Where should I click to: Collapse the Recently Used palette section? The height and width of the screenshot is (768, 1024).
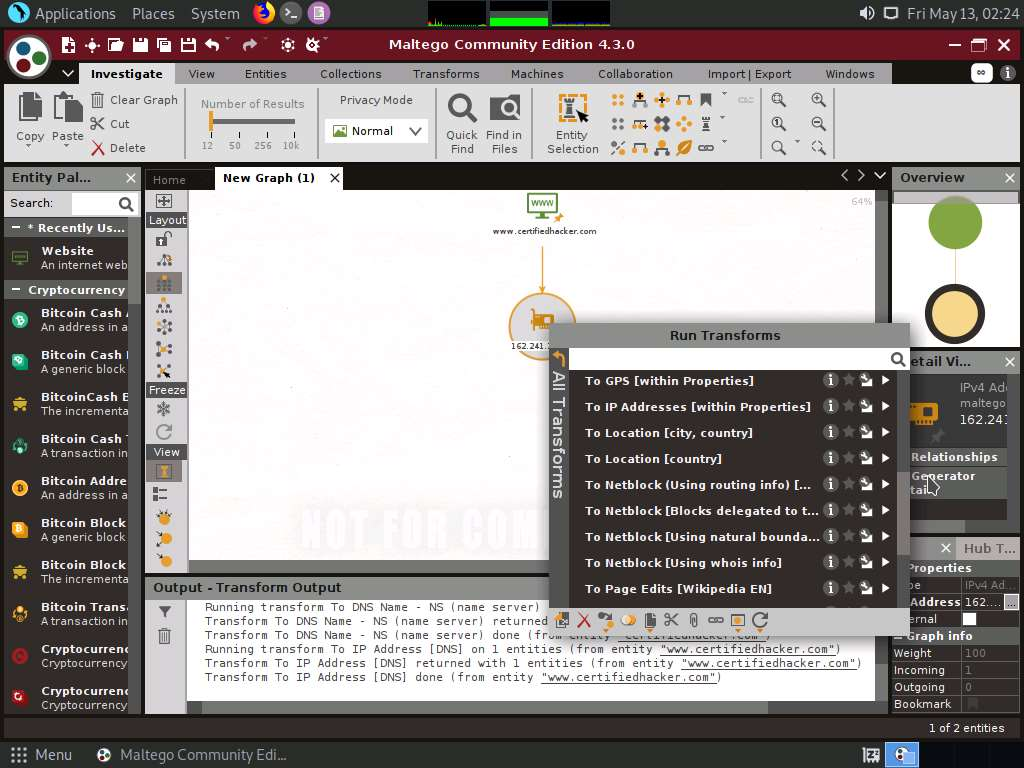[16, 227]
